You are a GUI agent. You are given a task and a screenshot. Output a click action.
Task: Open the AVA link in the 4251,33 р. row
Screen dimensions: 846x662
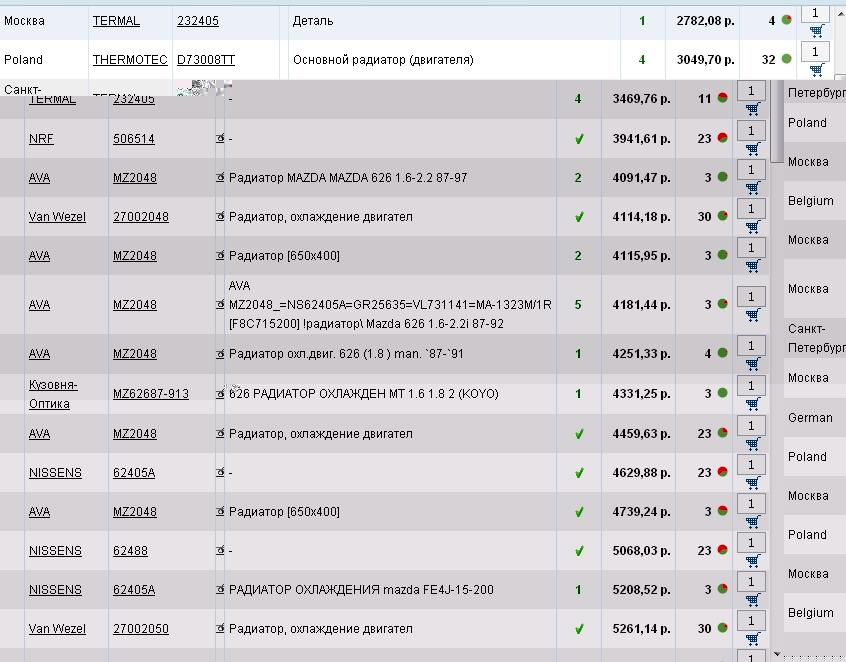click(x=39, y=354)
